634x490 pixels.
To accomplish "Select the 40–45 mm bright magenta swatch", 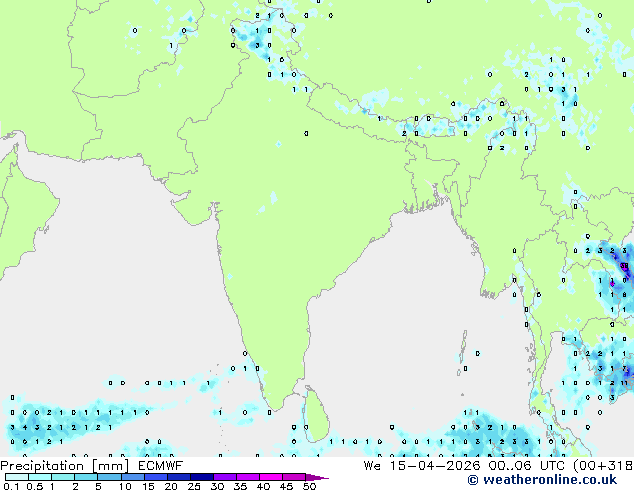I will (271, 477).
